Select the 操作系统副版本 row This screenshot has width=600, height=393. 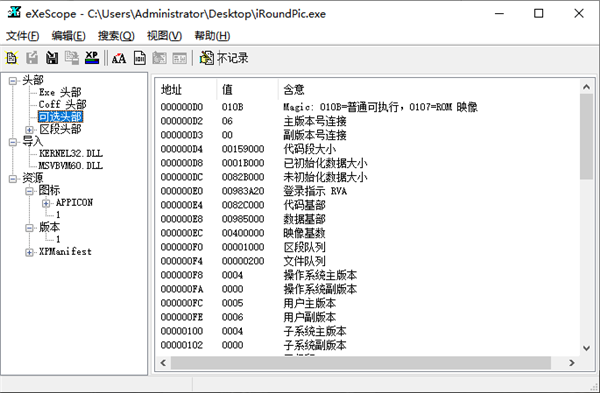[367, 289]
